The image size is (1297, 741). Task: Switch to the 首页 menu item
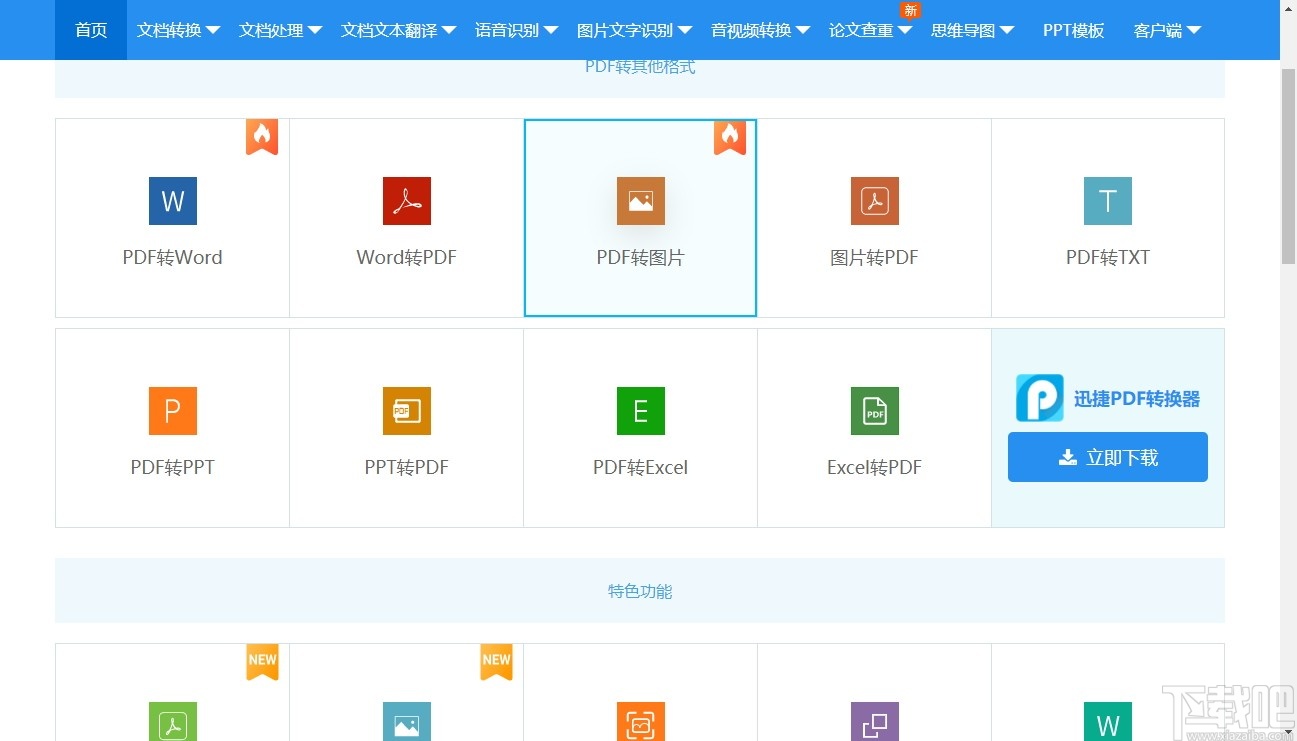tap(90, 30)
